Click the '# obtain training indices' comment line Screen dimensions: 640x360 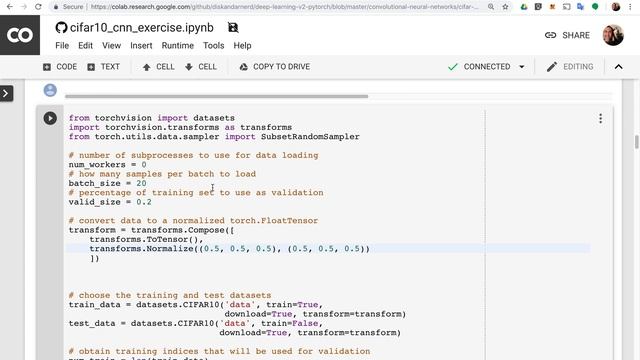click(219, 351)
